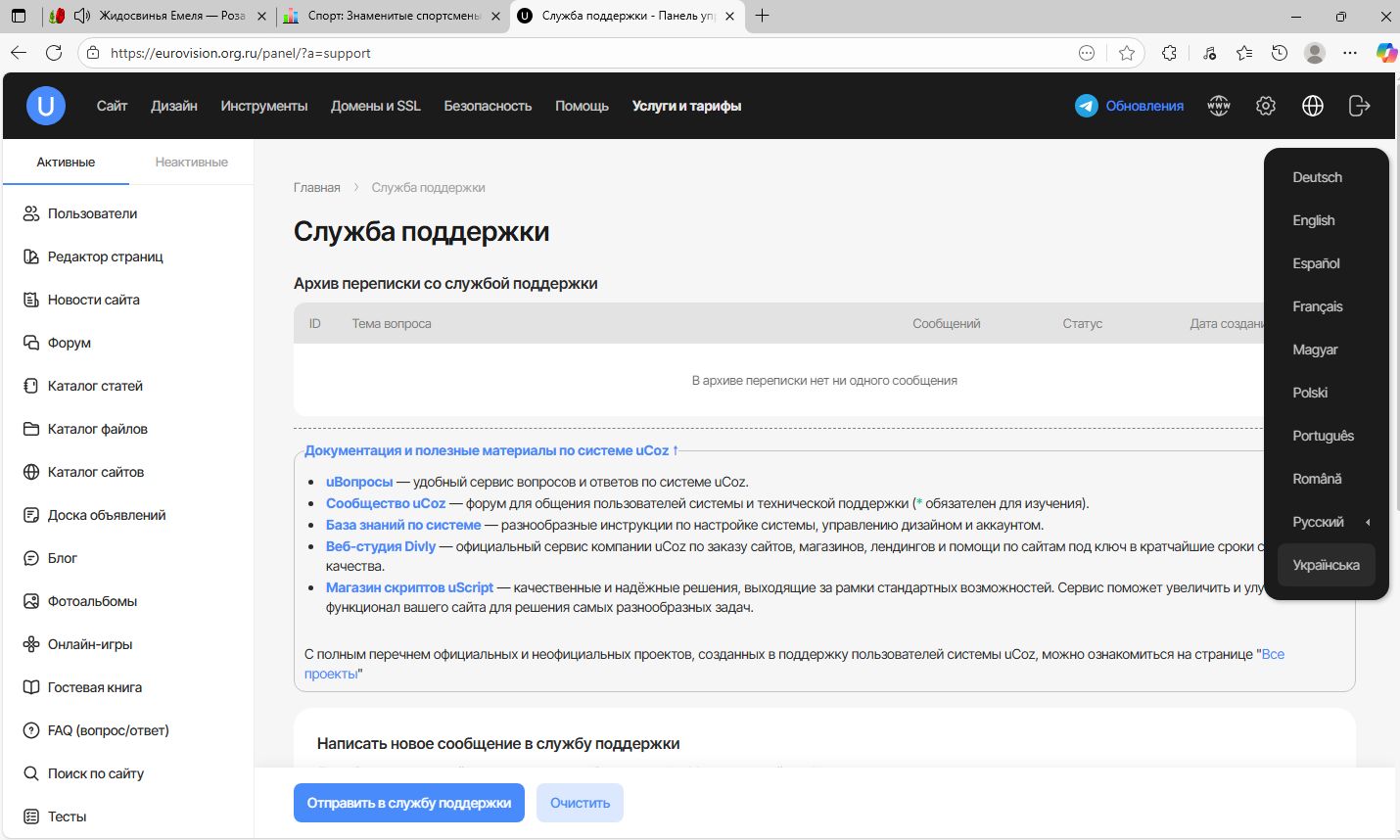Screen dimensions: 1400x840
Task: Click Отправить в службу поддержки button
Action: (x=408, y=803)
